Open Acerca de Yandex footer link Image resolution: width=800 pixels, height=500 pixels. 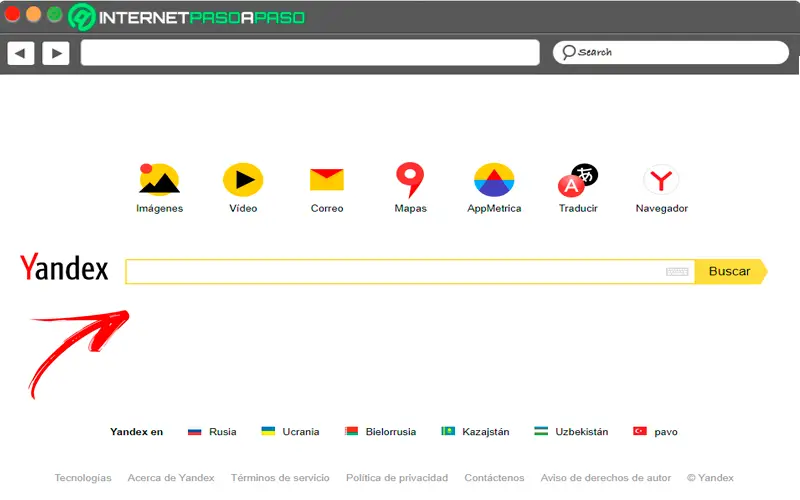tap(171, 478)
